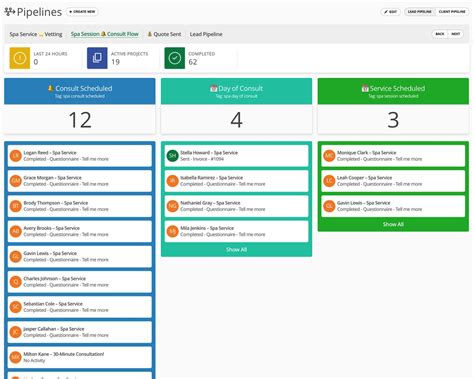Click Nathaniel Gray's NG avatar

tap(172, 206)
